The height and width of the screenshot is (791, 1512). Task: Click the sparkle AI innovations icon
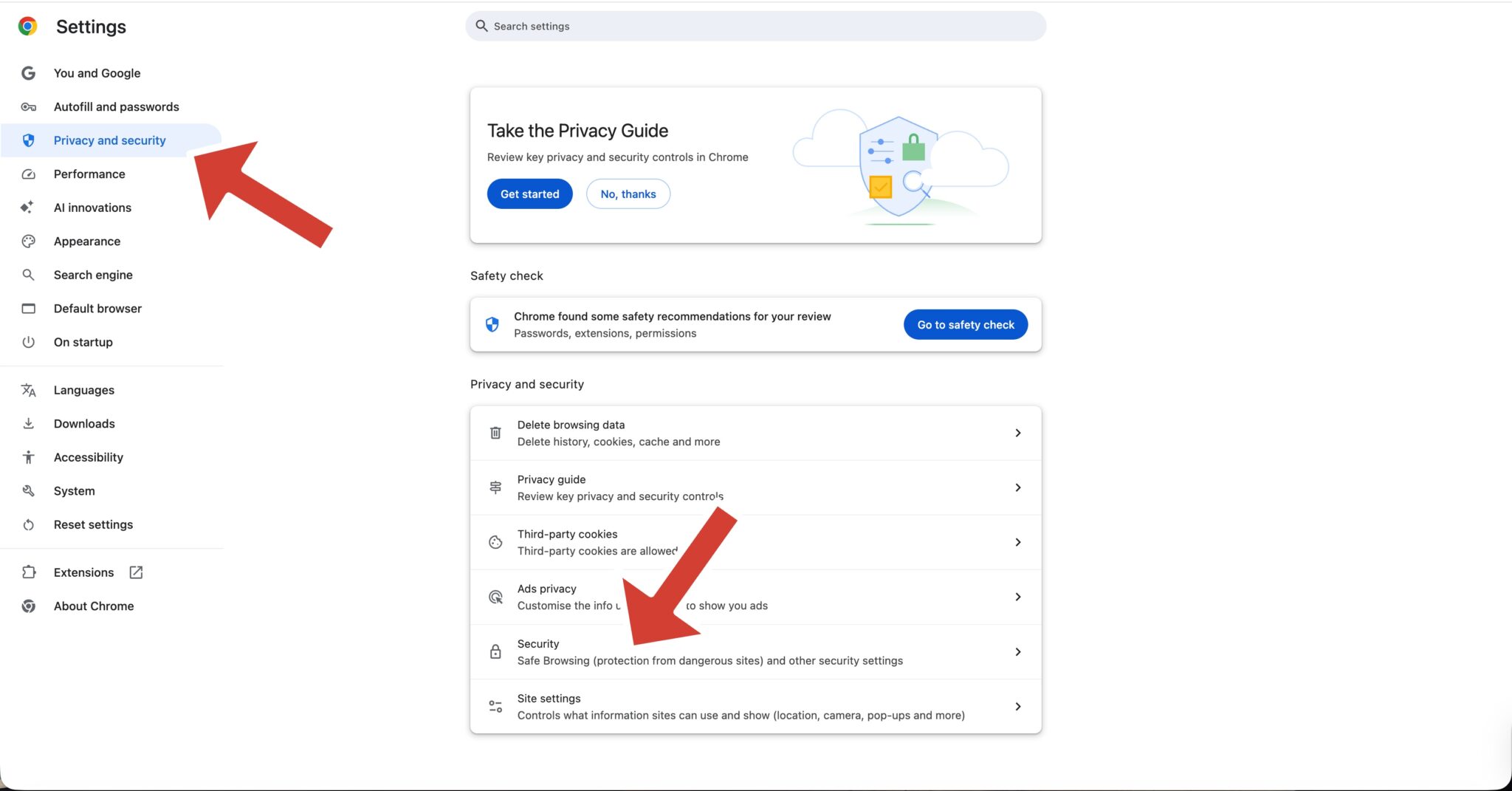pyautogui.click(x=27, y=208)
